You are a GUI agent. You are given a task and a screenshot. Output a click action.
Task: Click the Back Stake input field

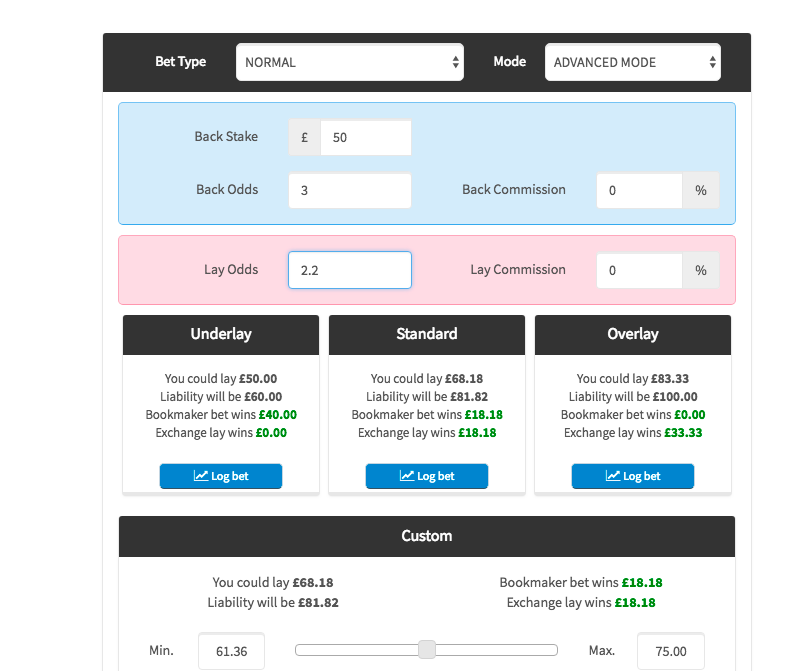point(366,137)
